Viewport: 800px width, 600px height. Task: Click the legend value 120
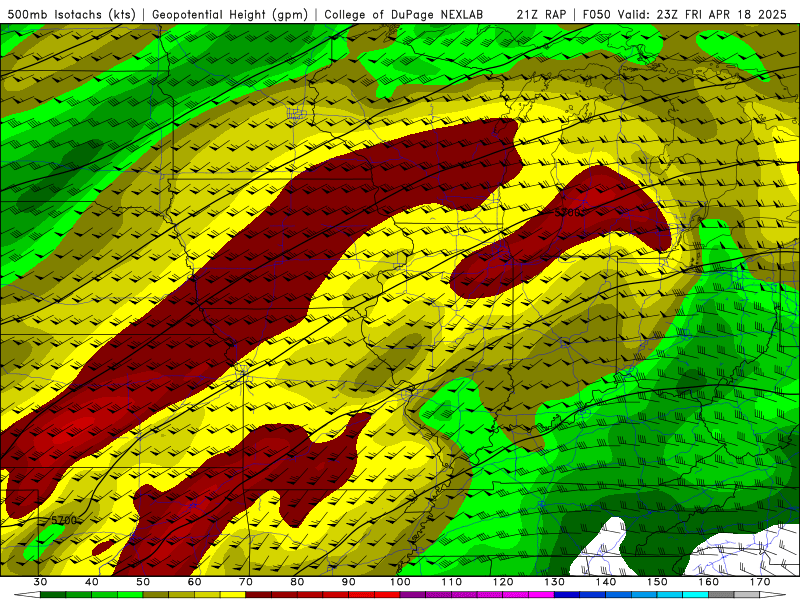click(503, 582)
